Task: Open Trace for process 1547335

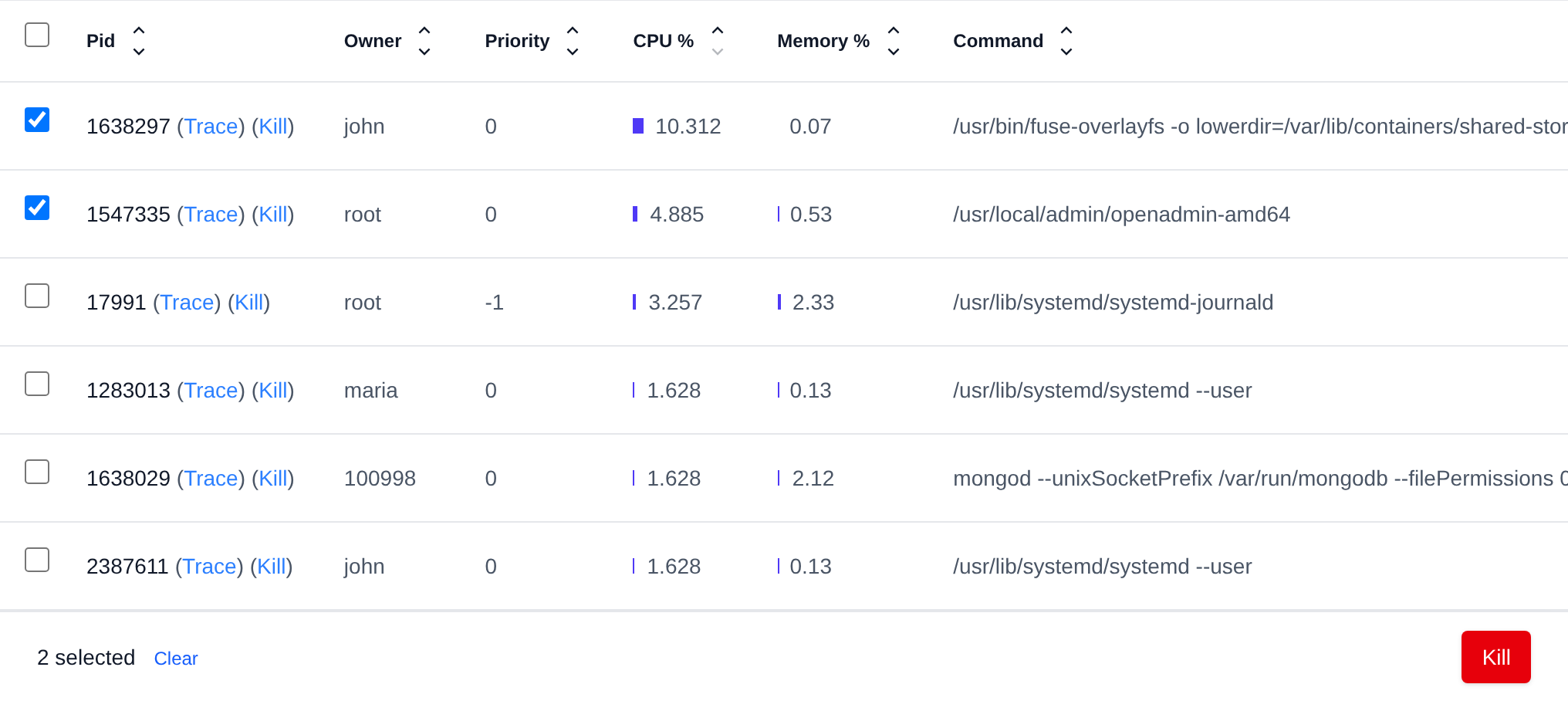Action: (211, 215)
